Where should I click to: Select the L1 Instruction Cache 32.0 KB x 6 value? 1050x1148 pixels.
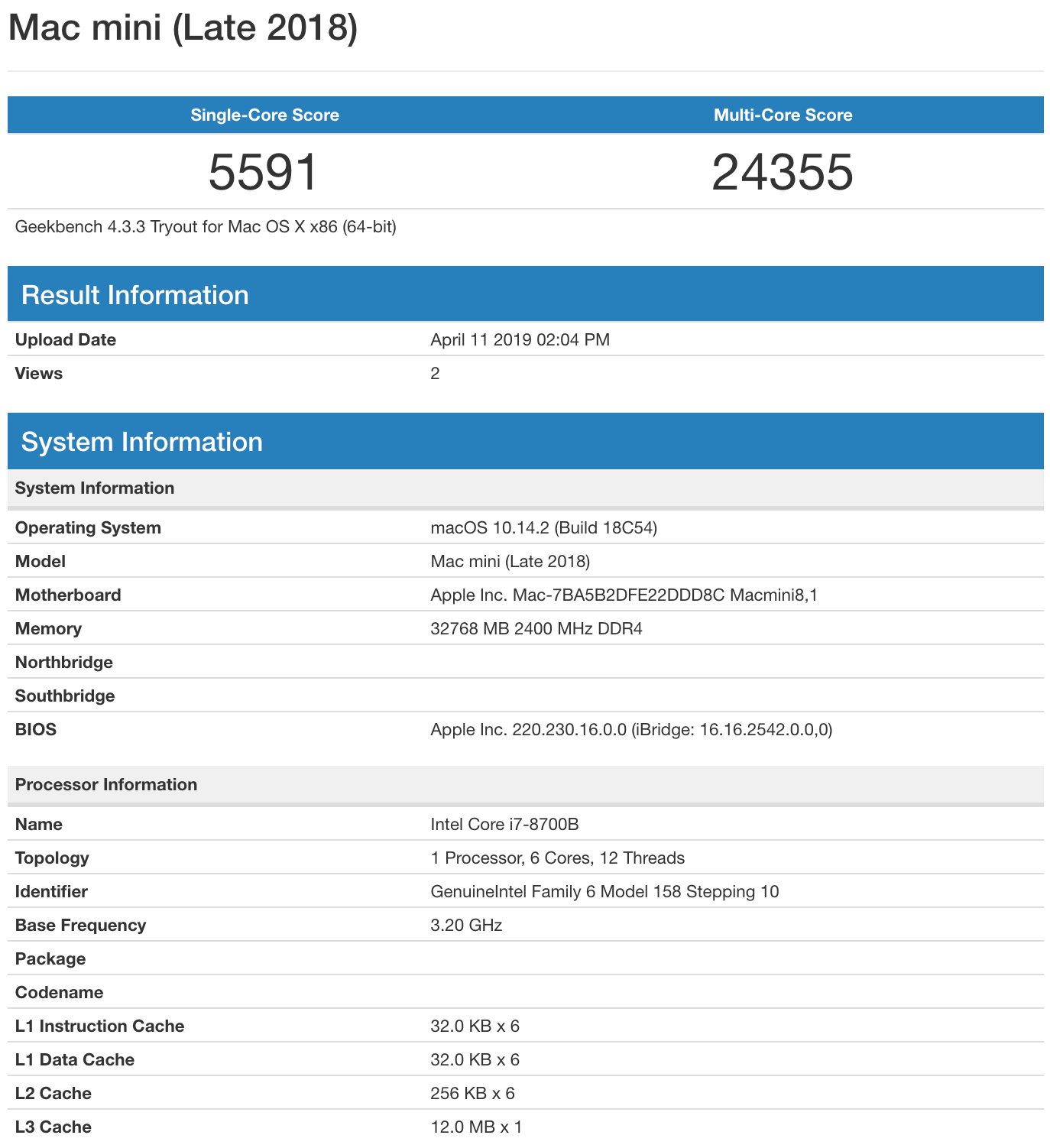click(475, 1026)
